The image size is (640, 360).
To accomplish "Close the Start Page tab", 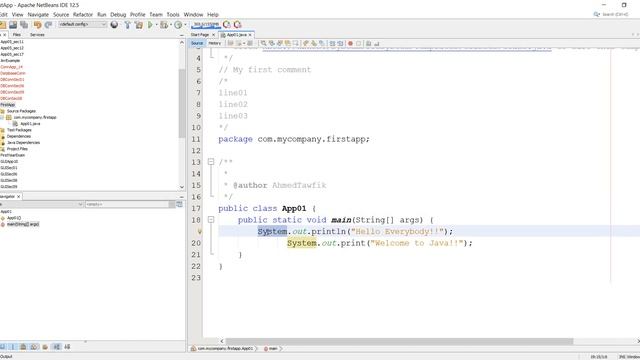I will coord(213,35).
